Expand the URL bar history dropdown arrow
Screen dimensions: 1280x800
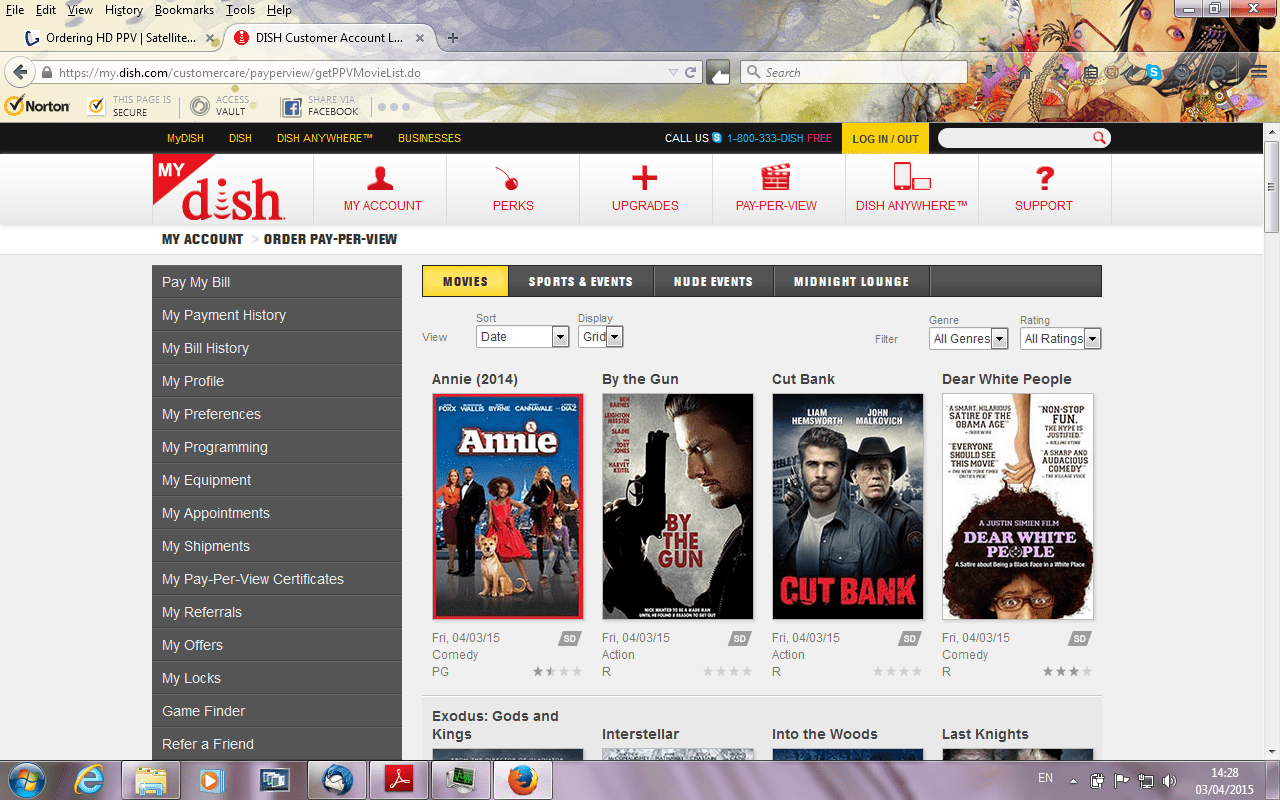[x=673, y=72]
